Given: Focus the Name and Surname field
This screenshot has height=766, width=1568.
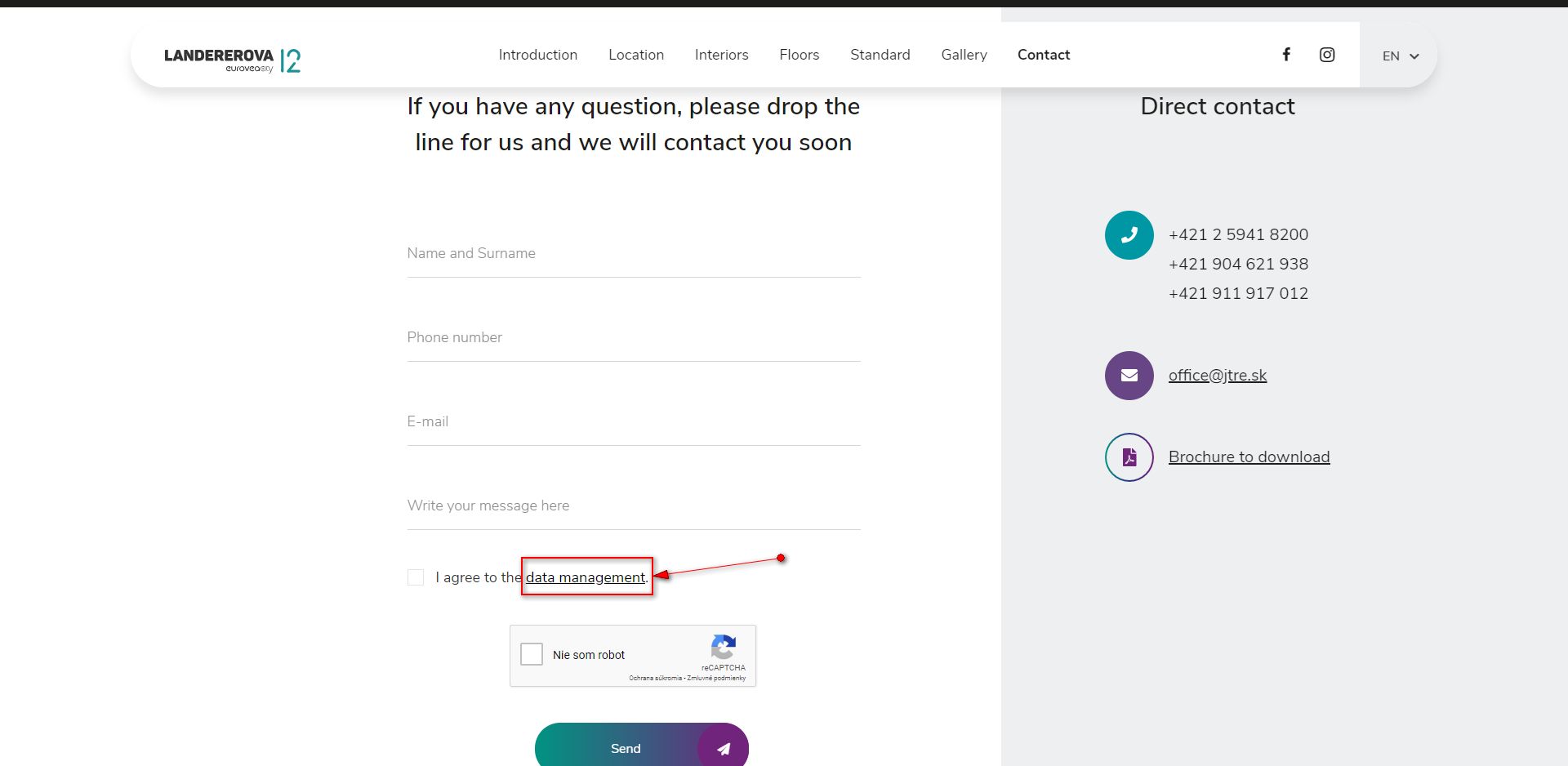Looking at the screenshot, I should pyautogui.click(x=633, y=254).
